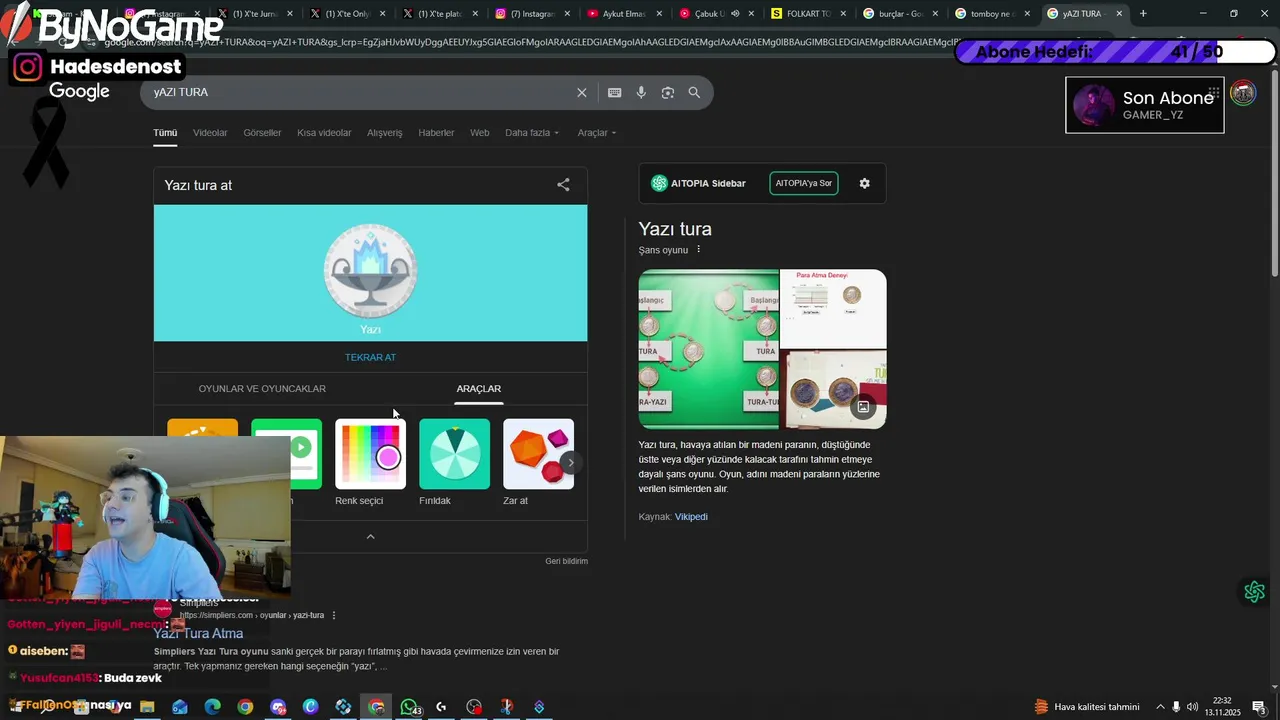1280x720 pixels.
Task: Open Chrome from the Windows taskbar
Action: coord(245,707)
